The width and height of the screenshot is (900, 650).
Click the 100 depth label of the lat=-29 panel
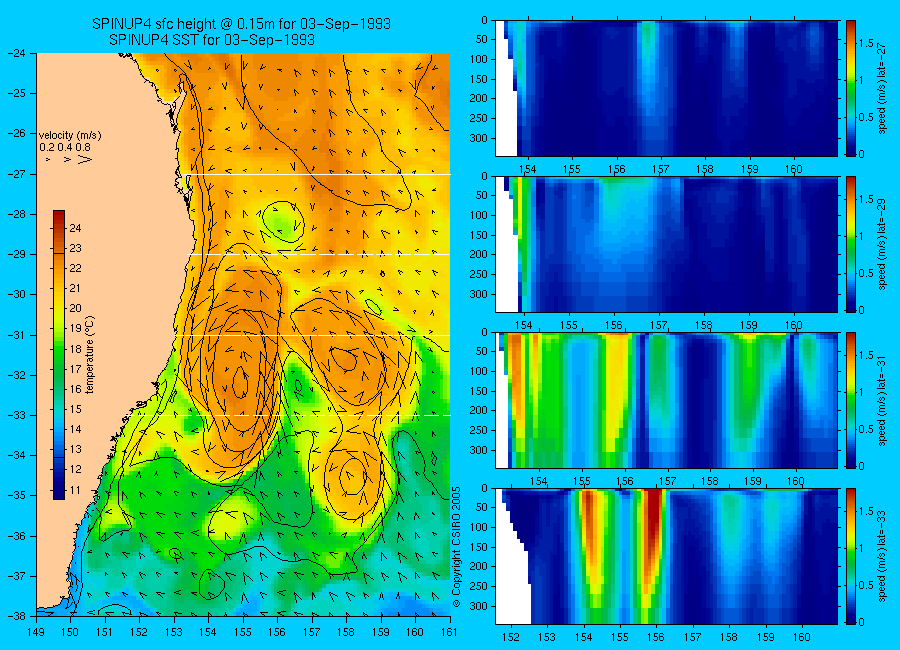pyautogui.click(x=478, y=215)
